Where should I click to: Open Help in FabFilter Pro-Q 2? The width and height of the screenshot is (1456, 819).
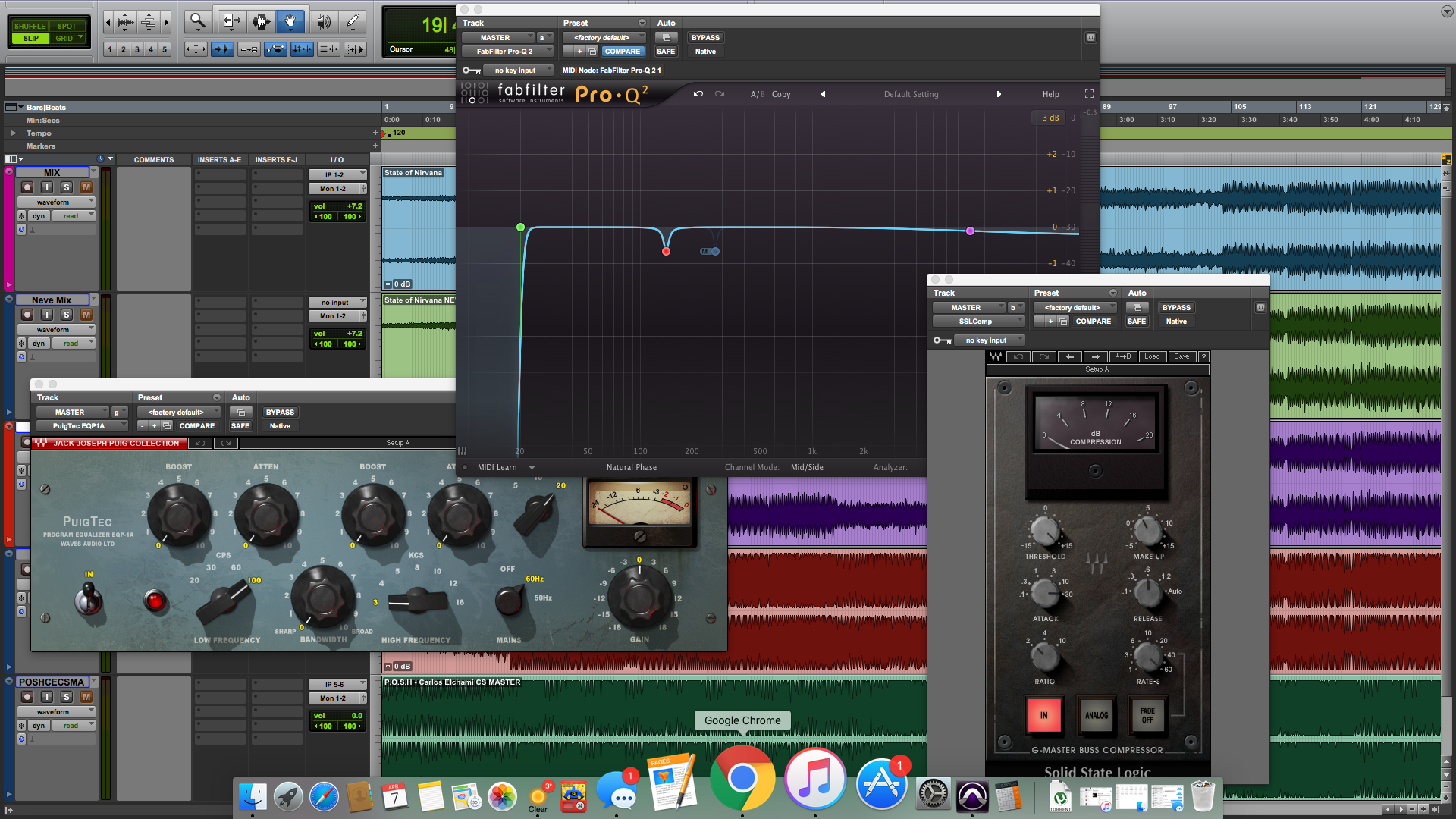point(1050,93)
